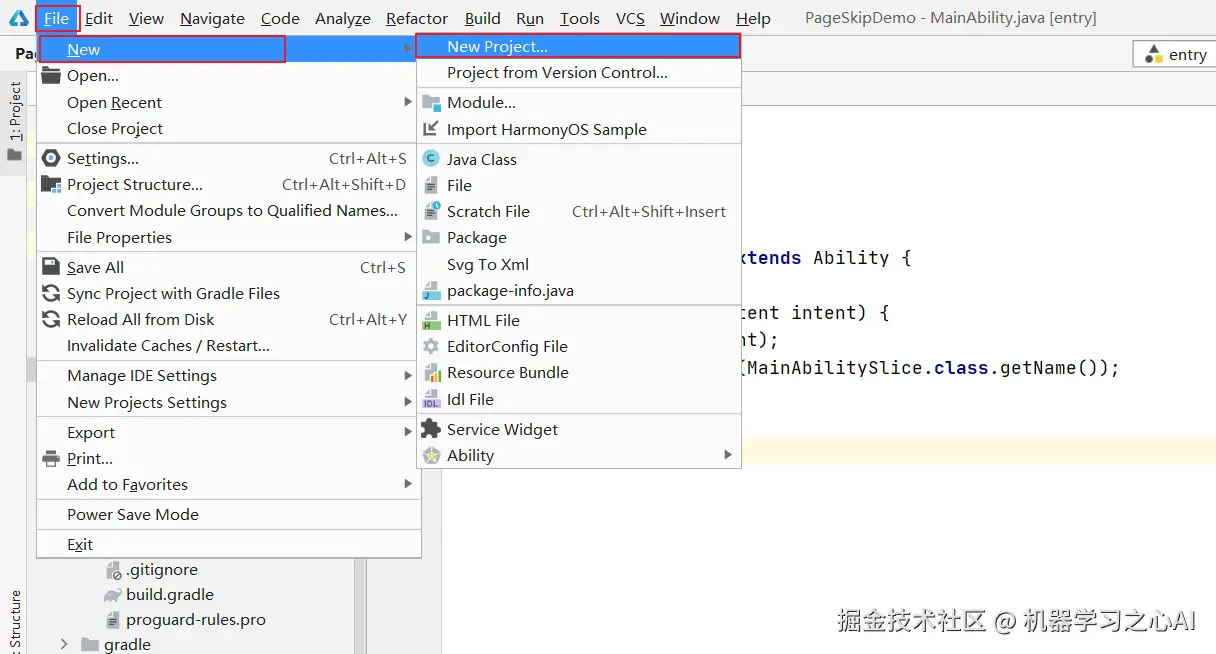The height and width of the screenshot is (654, 1216).
Task: Expand Manage IDE Settings submenu
Action: tap(408, 375)
